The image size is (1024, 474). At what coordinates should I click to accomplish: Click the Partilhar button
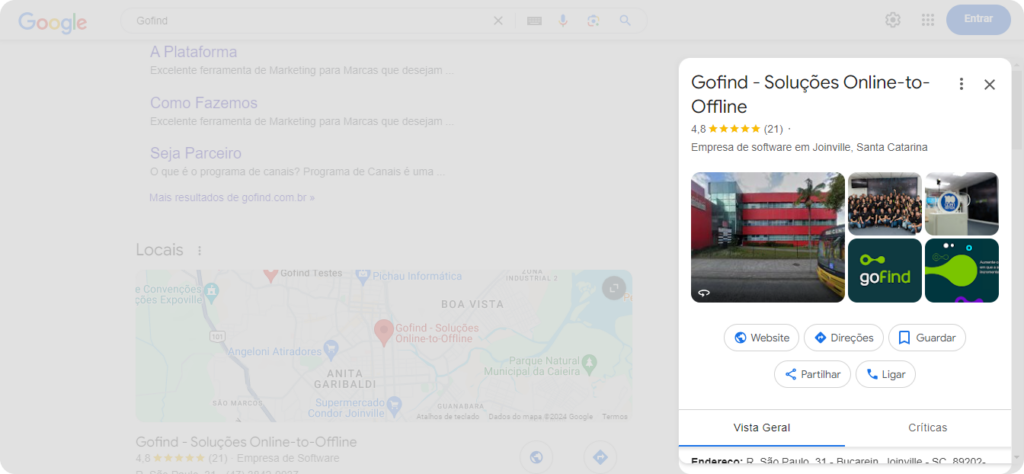[812, 374]
